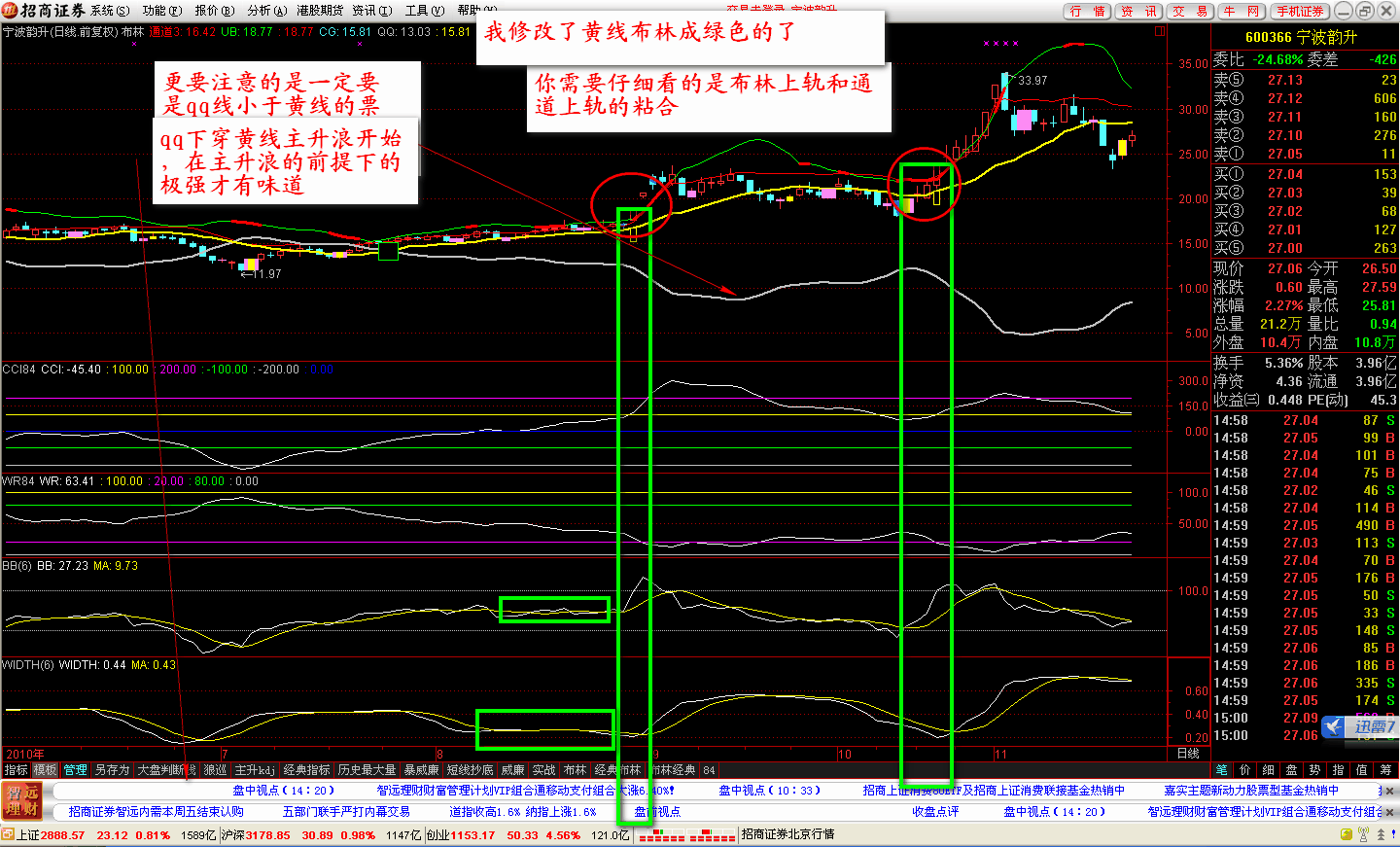Select the 模板 tab below the chart
This screenshot has height=847, width=1400.
(x=46, y=769)
